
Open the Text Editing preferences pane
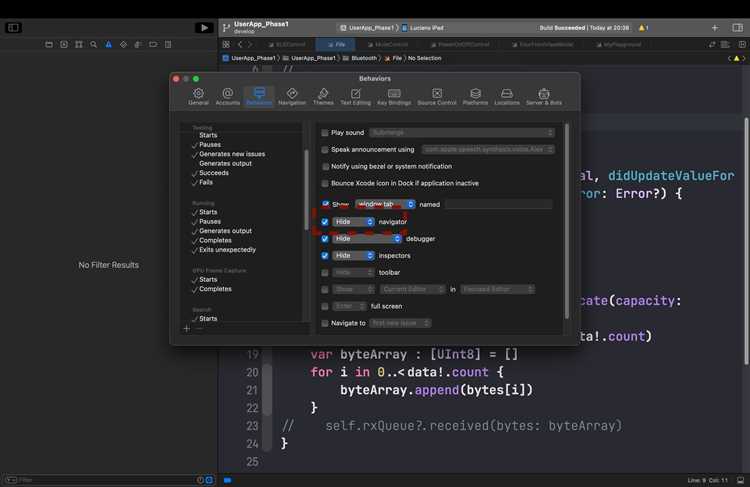click(x=355, y=96)
